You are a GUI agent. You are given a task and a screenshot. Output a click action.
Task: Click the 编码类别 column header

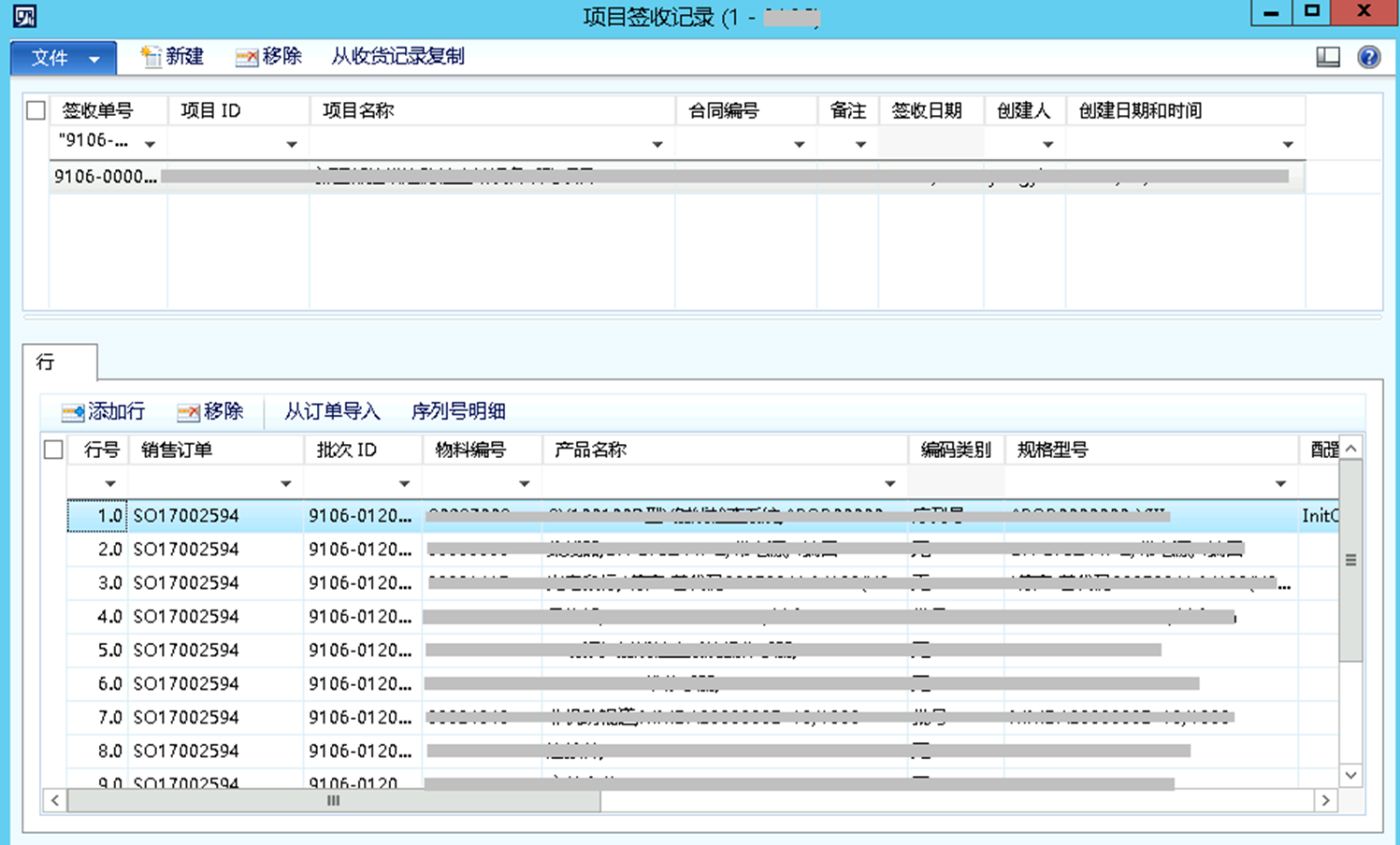coord(956,451)
